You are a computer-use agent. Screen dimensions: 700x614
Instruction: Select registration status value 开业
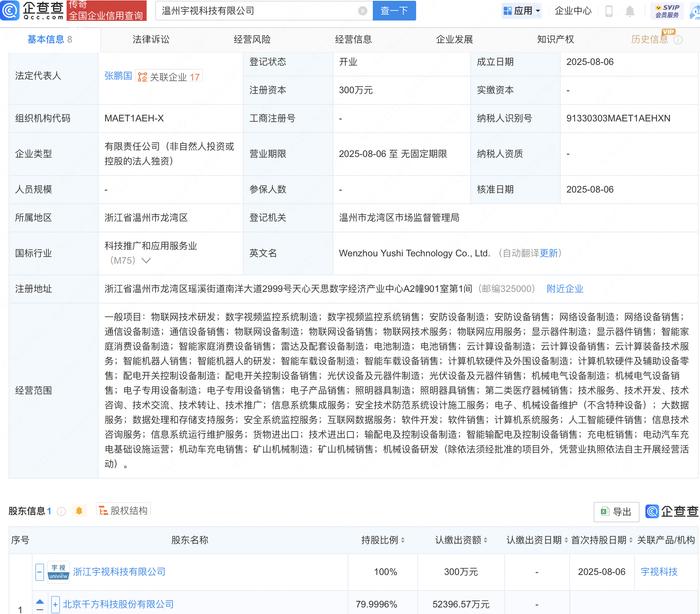(348, 62)
